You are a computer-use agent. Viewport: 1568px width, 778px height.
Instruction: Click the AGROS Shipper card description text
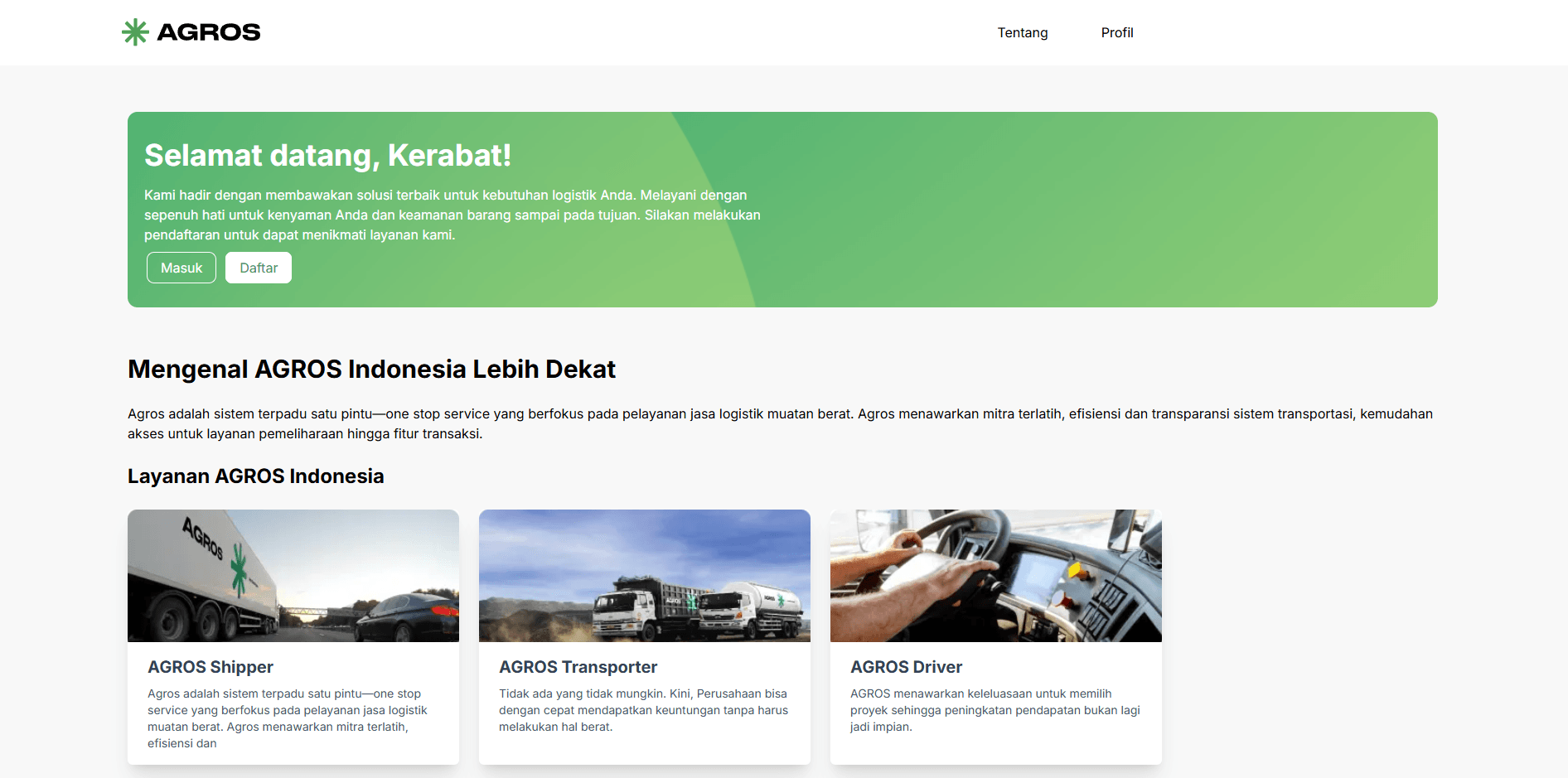287,718
